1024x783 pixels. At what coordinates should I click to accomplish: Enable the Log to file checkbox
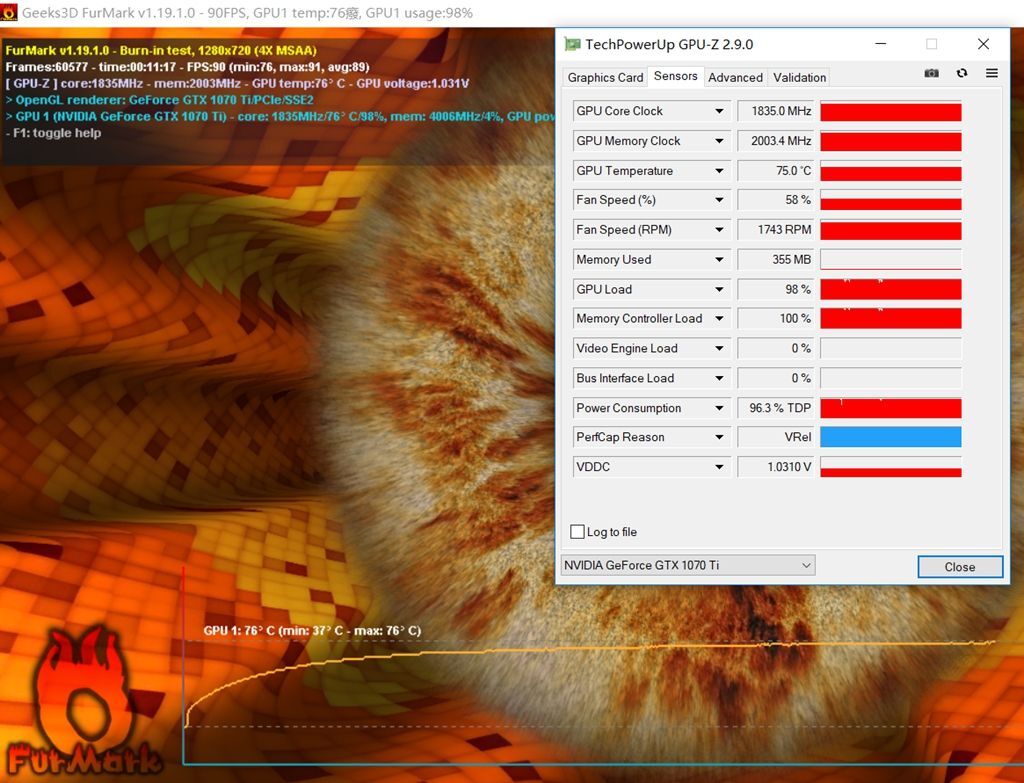click(577, 532)
